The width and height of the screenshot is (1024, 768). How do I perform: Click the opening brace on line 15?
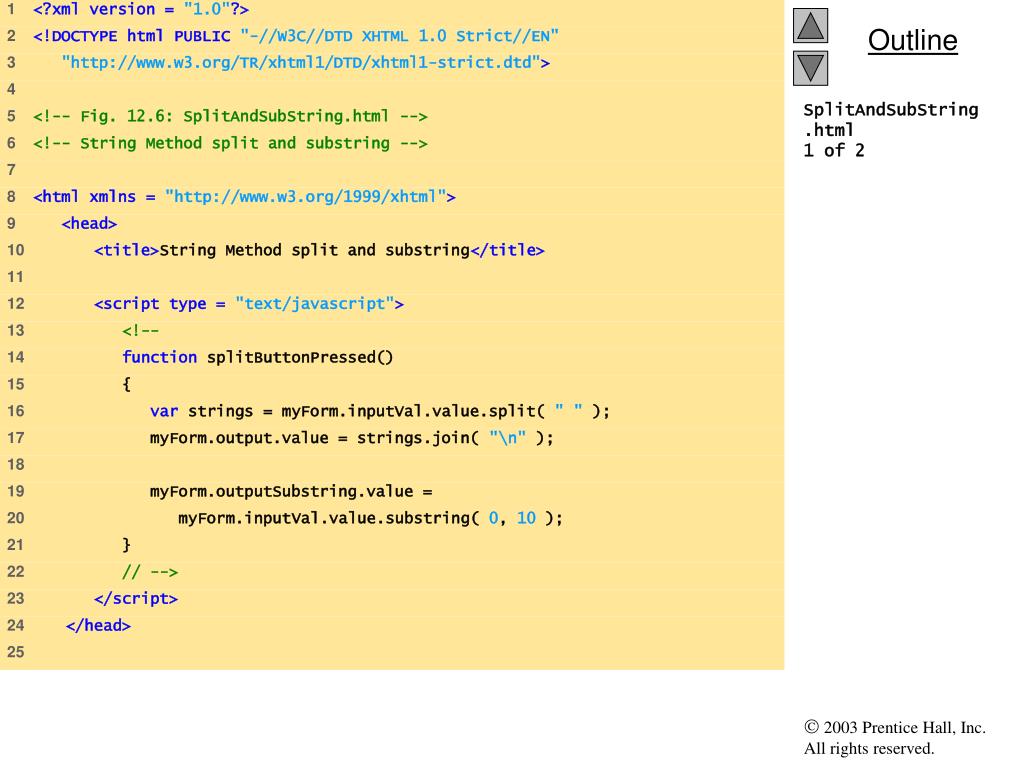tap(127, 384)
